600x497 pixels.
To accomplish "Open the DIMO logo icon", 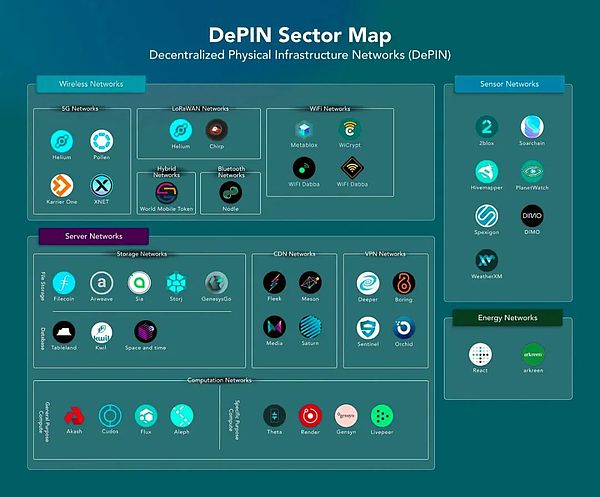I will click(533, 216).
